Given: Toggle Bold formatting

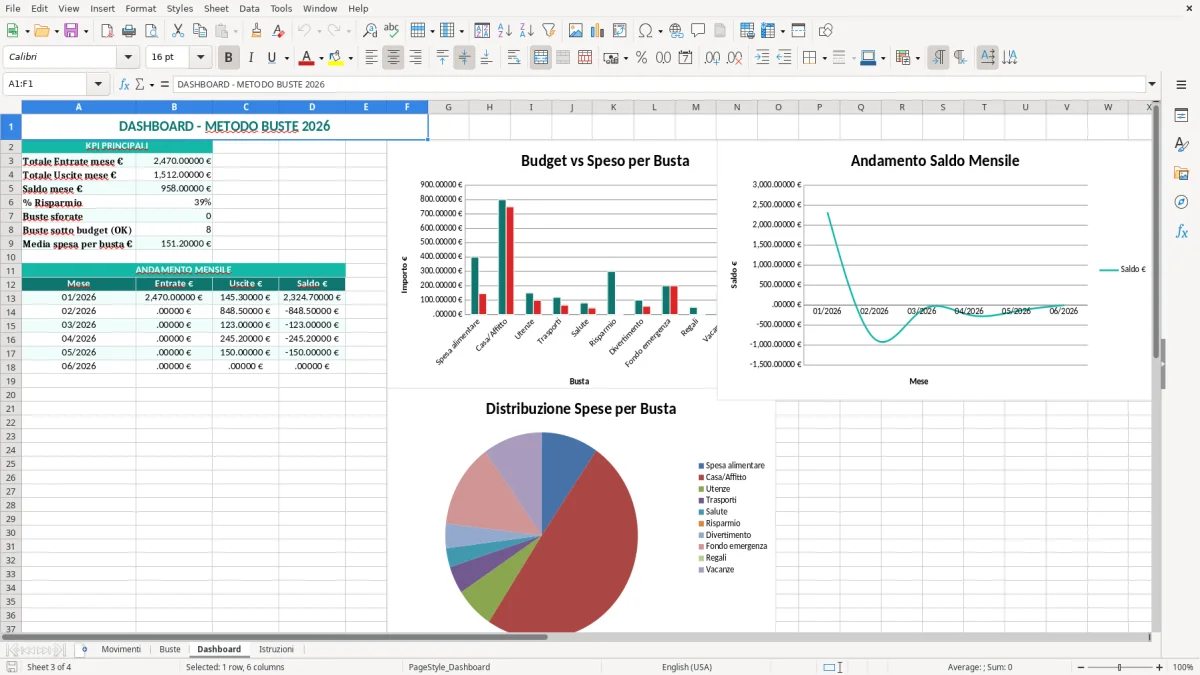Looking at the screenshot, I should pyautogui.click(x=229, y=58).
